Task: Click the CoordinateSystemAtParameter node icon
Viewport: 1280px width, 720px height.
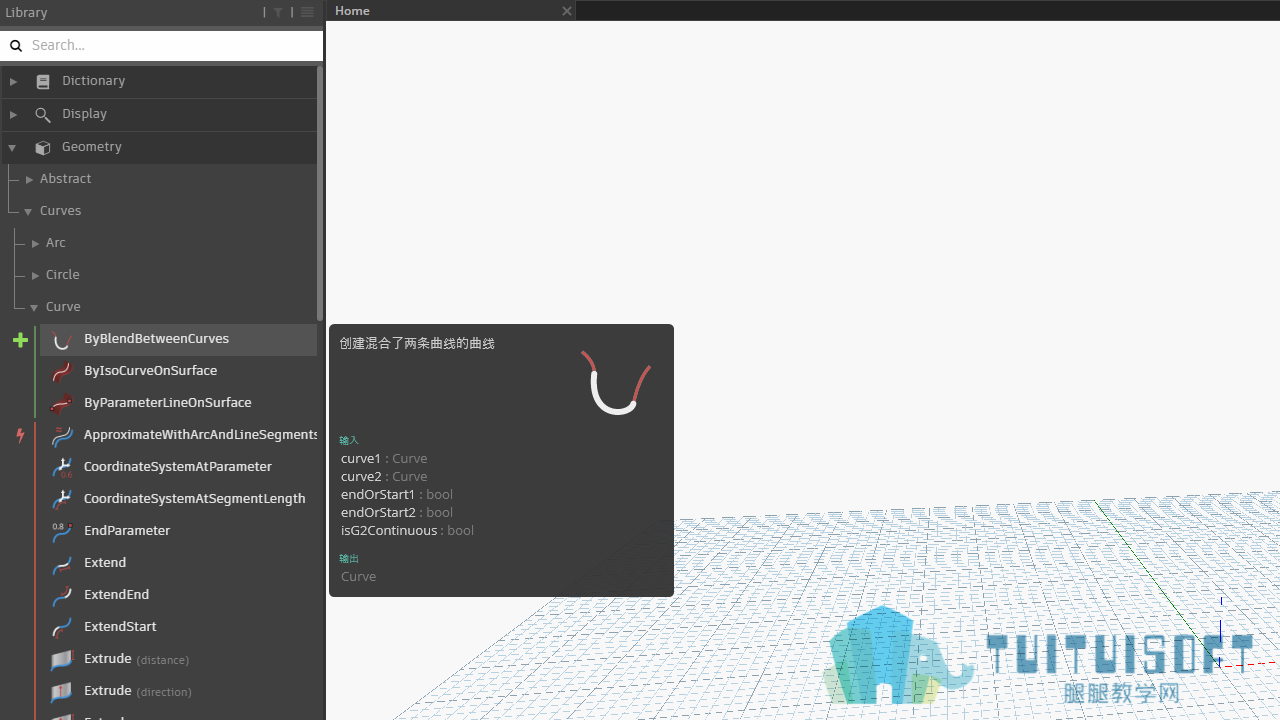Action: [x=62, y=468]
